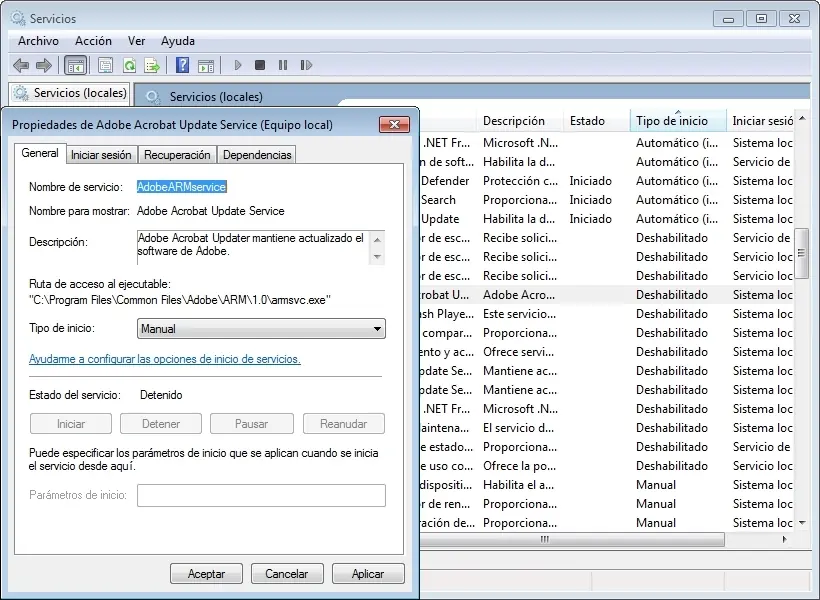Switch to the Recuperación tab
The image size is (820, 600).
tap(177, 155)
